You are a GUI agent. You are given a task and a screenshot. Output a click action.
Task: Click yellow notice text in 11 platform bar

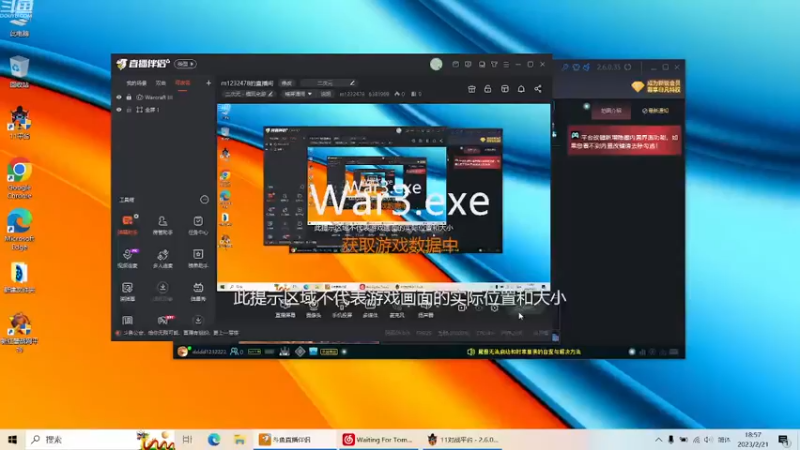tap(529, 352)
